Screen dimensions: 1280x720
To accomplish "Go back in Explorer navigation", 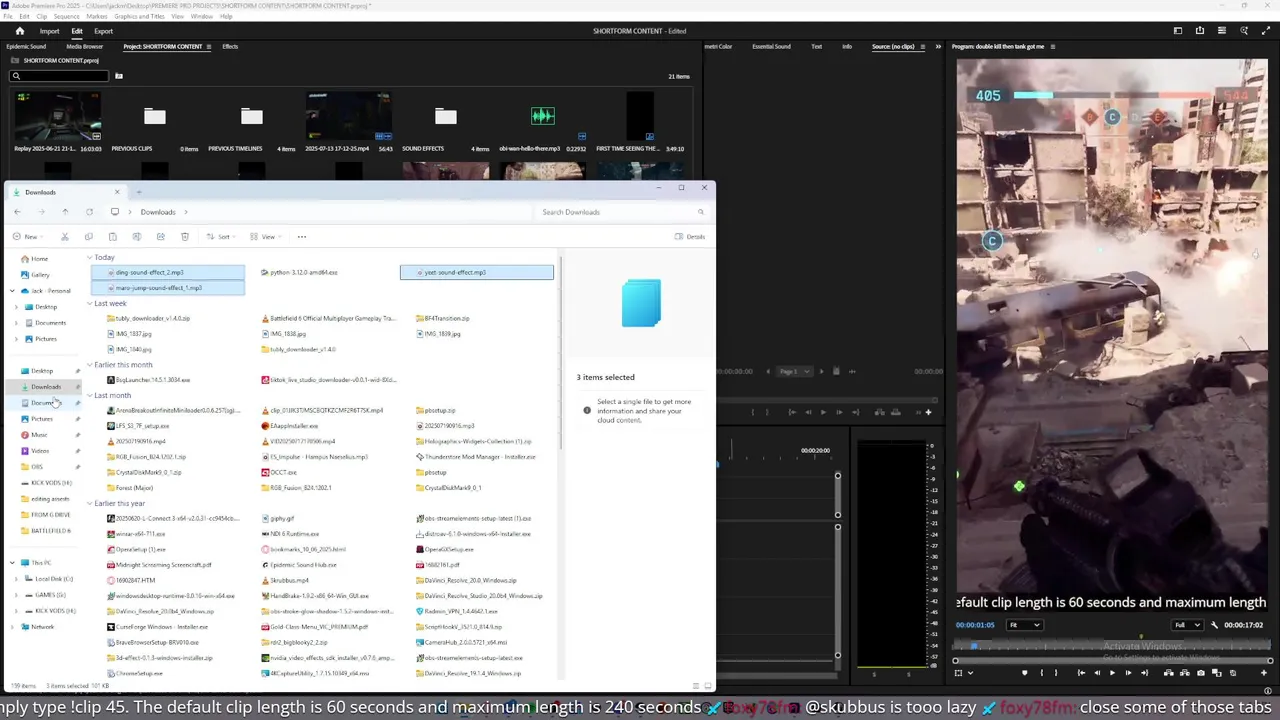I will [x=17, y=212].
